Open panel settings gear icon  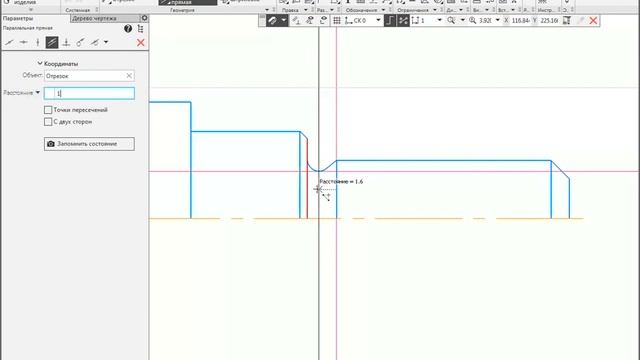pyautogui.click(x=144, y=18)
